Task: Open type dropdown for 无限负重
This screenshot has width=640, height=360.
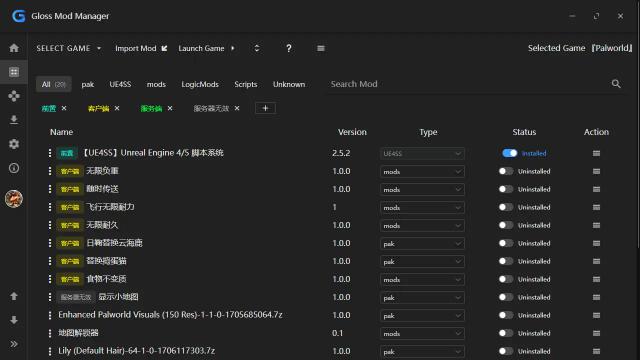Action: point(422,171)
